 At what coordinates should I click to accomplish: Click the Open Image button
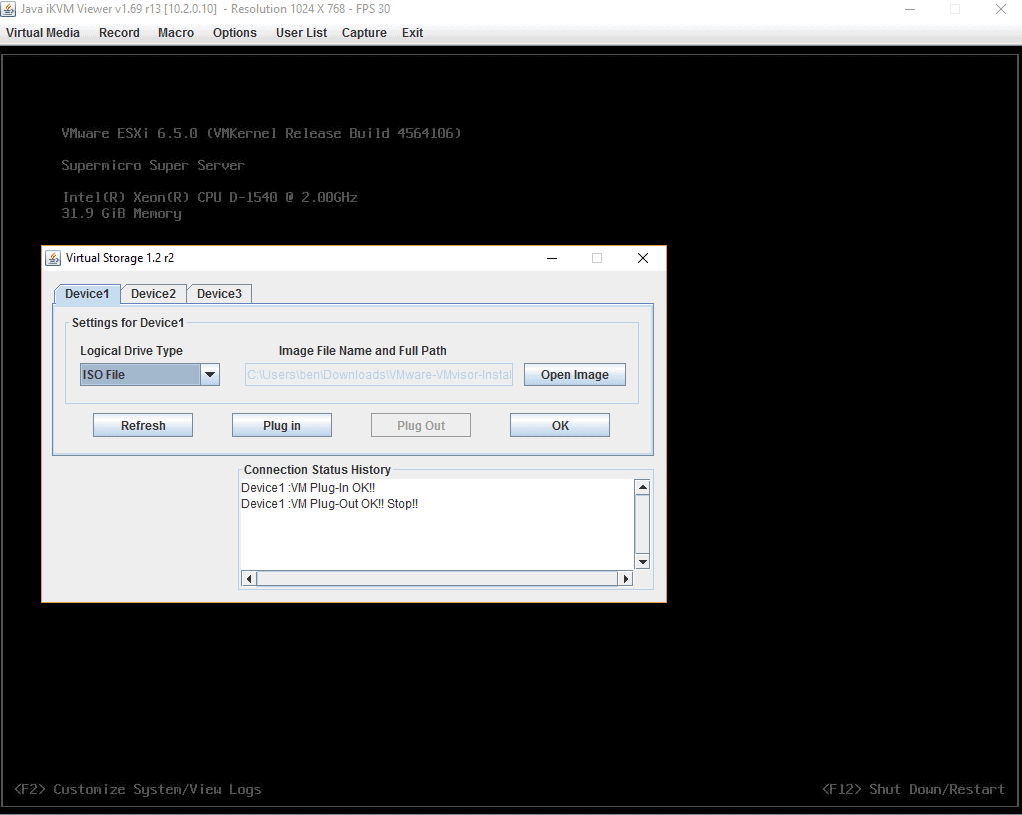pos(575,374)
